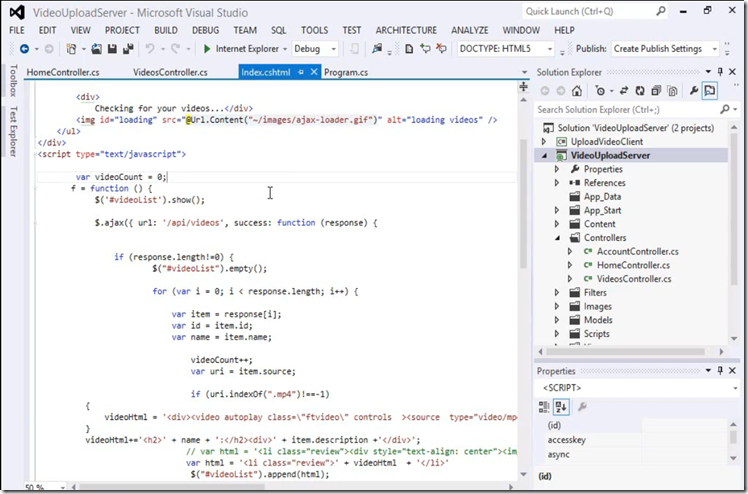Screen dimensions: 748x494
Task: Switch to the HomeController.cs tab
Action: click(63, 72)
